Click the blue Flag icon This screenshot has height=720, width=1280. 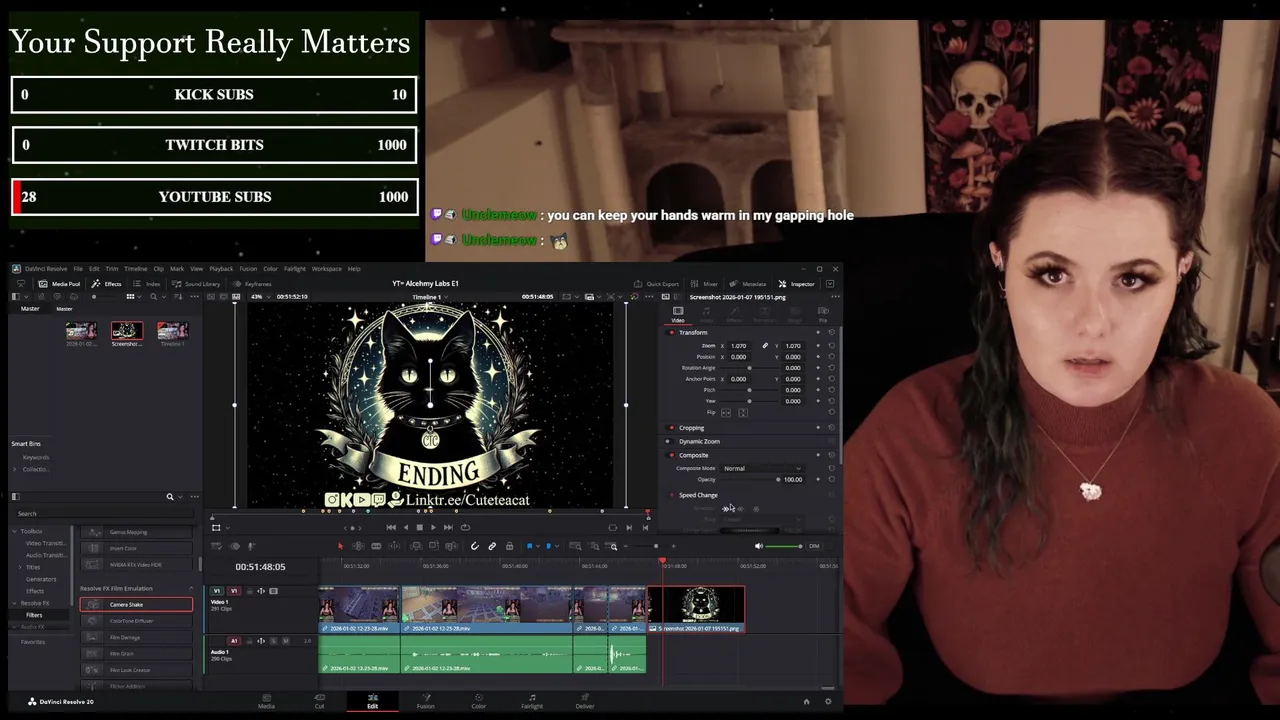[x=529, y=546]
